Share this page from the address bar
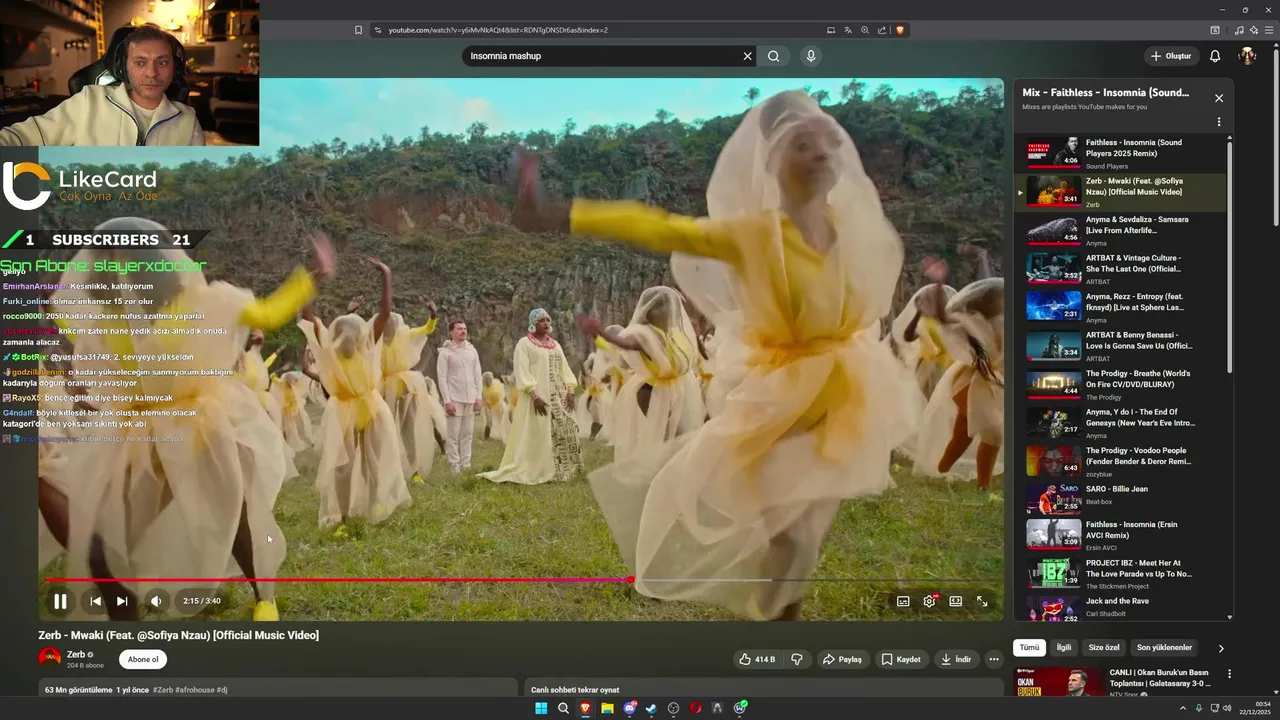 point(882,30)
